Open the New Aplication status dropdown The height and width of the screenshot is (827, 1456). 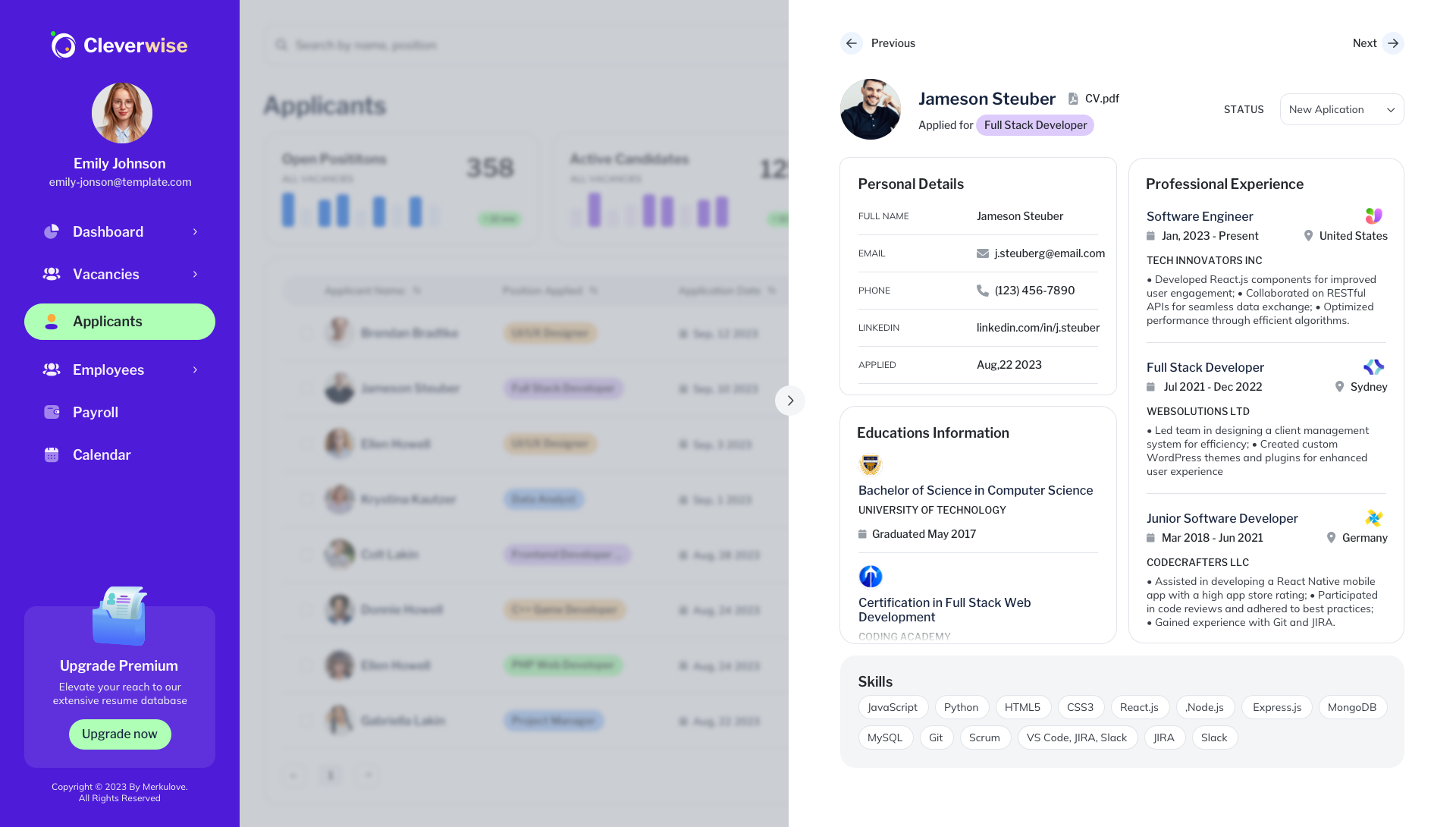[x=1341, y=109]
